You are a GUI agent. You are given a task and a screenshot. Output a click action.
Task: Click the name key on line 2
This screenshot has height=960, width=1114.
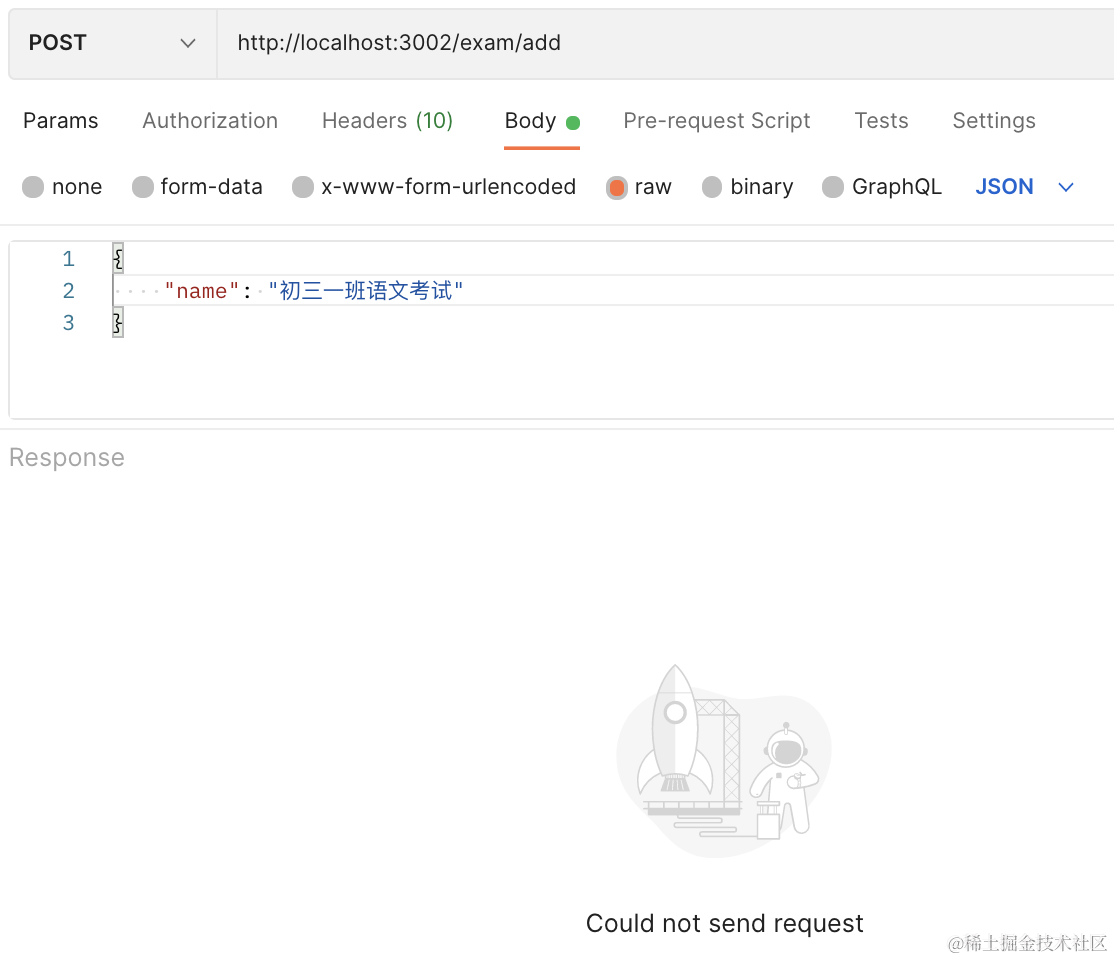[x=202, y=291]
